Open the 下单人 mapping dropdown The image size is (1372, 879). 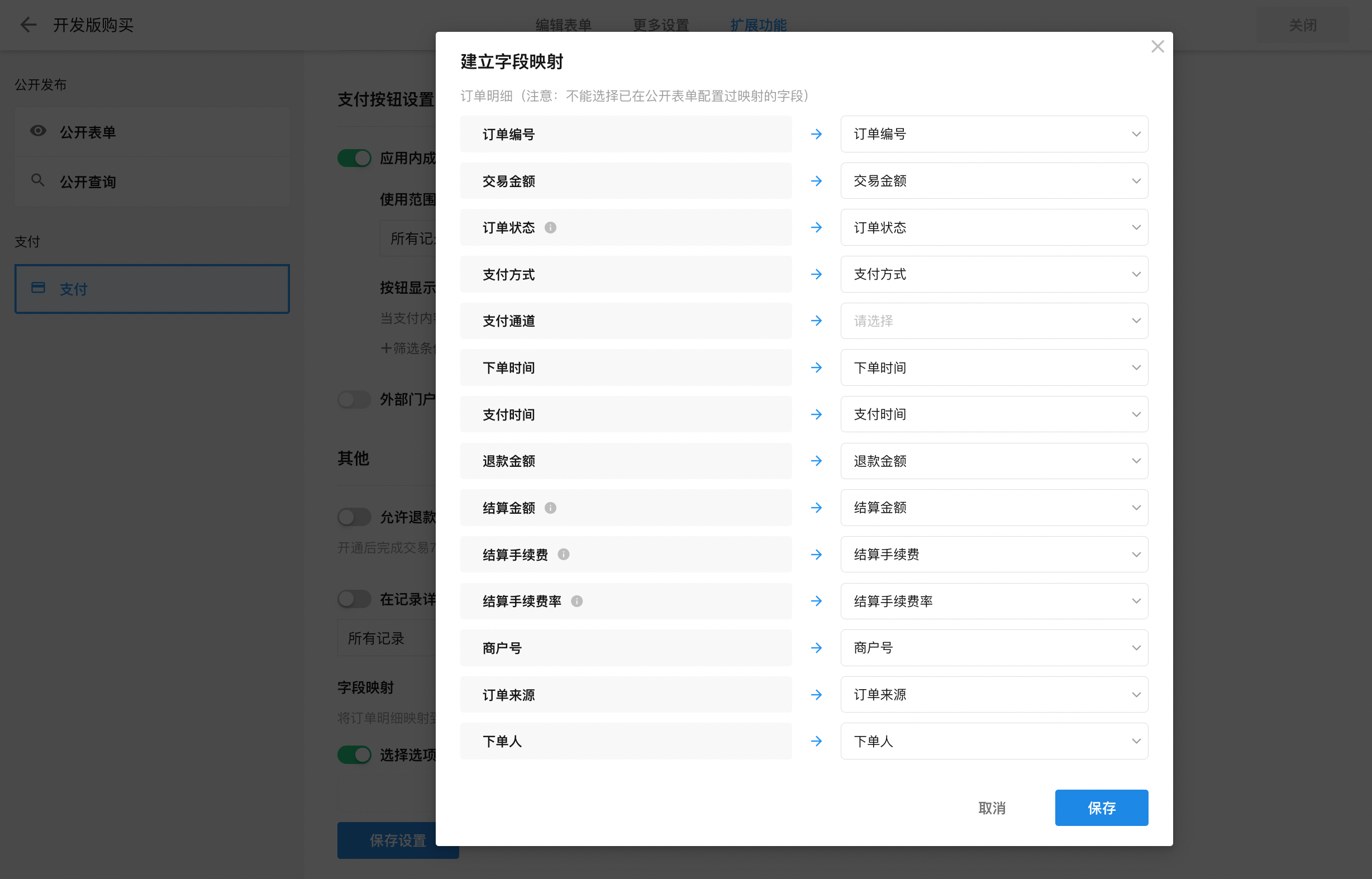point(993,741)
